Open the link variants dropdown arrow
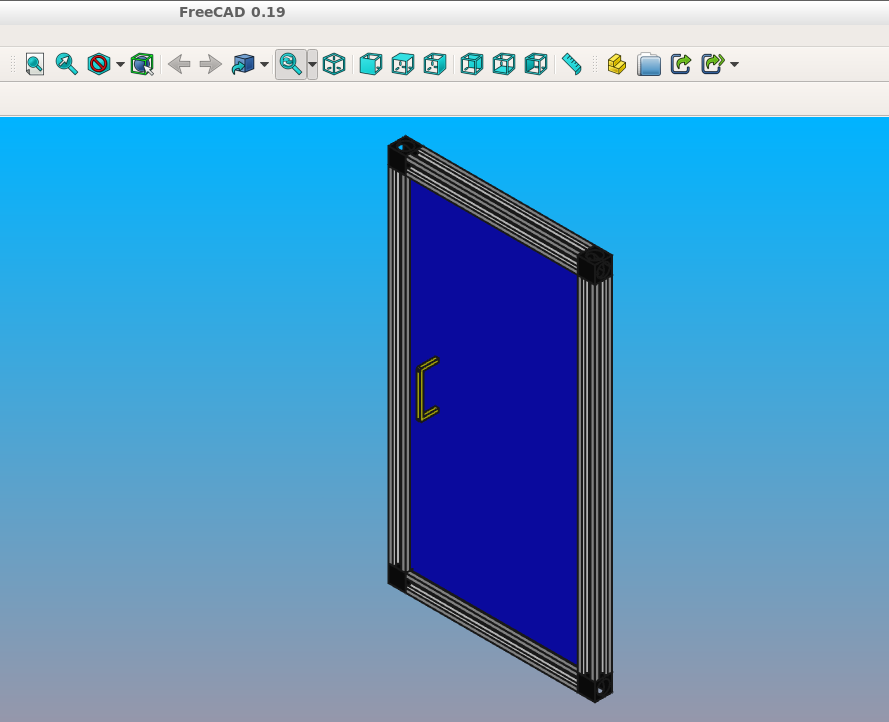Screen dimensions: 889x722 coord(733,63)
